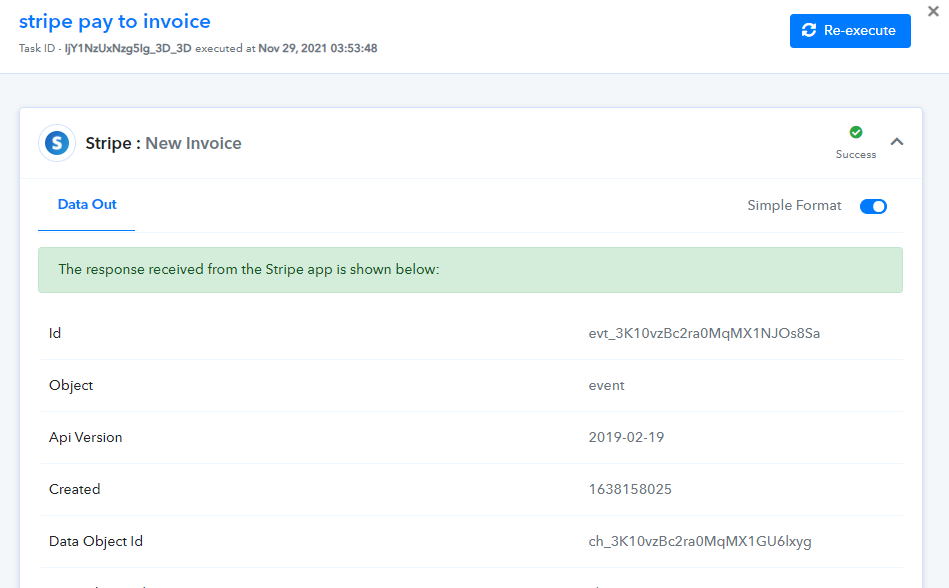The image size is (949, 588).
Task: Click the Stripe app logo icon
Action: (x=57, y=143)
